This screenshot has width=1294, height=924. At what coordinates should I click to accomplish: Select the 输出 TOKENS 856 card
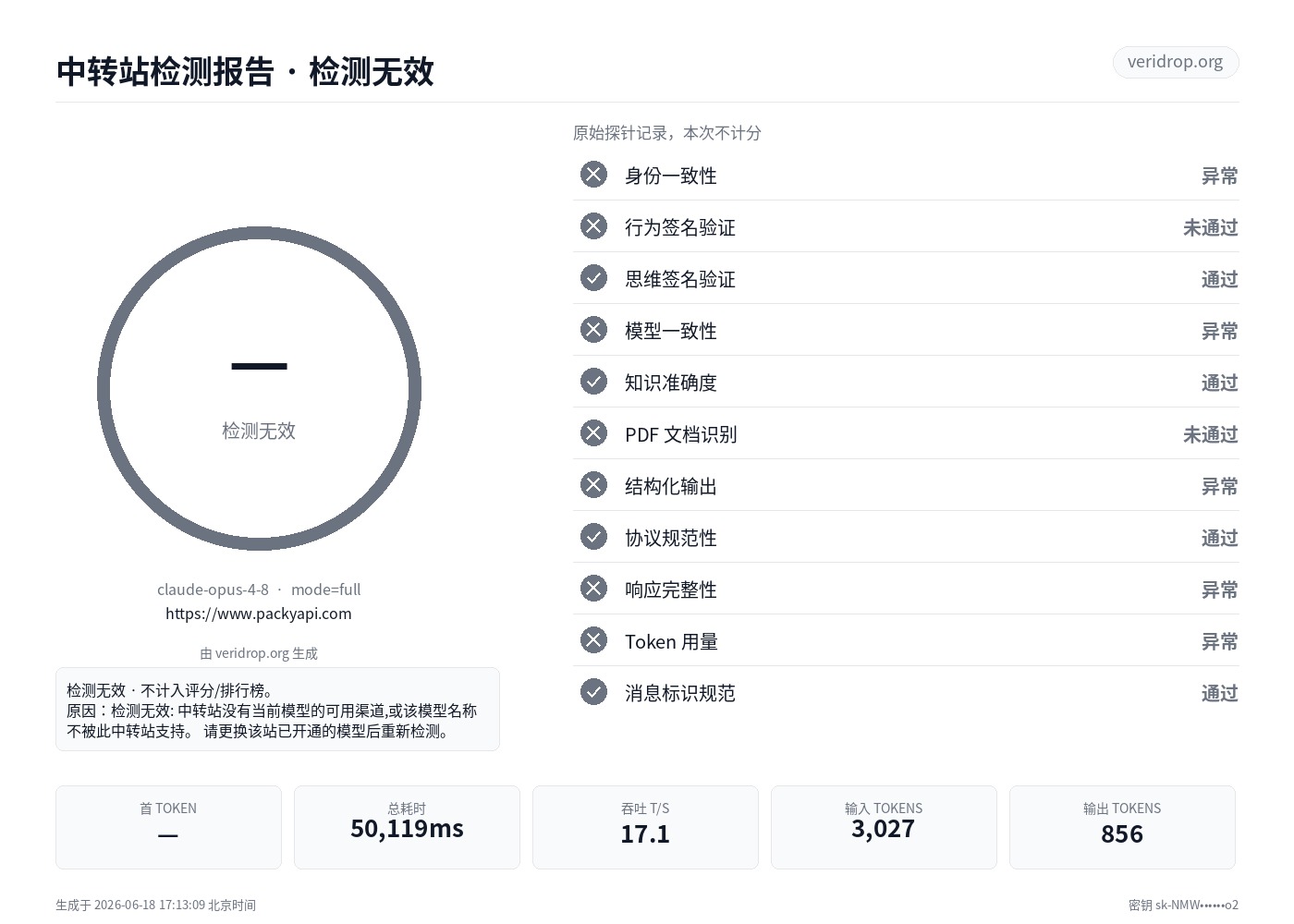click(1122, 827)
